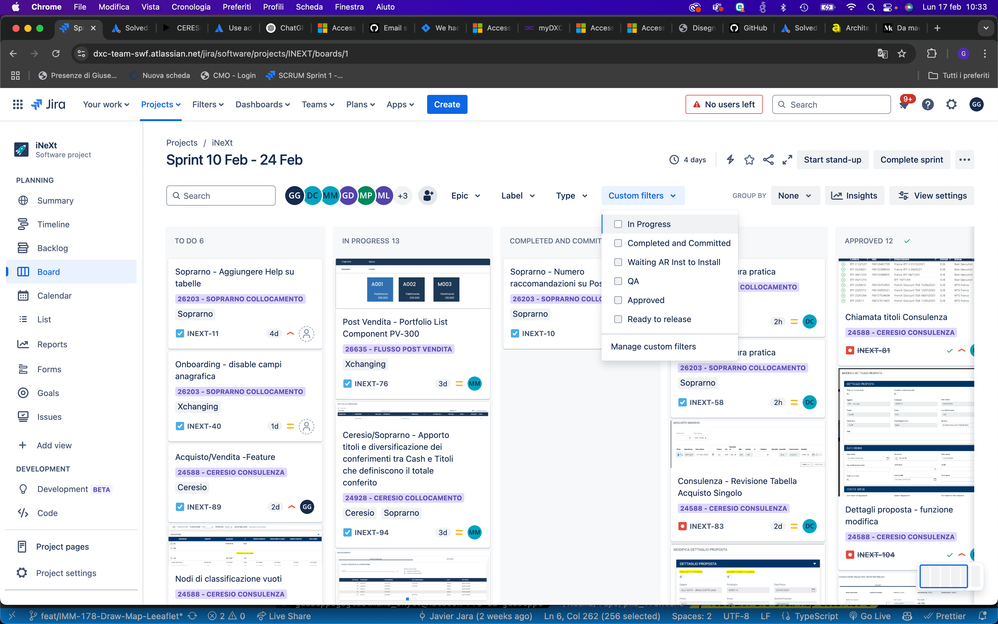Enter full screen board mode
The height and width of the screenshot is (624, 998).
[787, 160]
